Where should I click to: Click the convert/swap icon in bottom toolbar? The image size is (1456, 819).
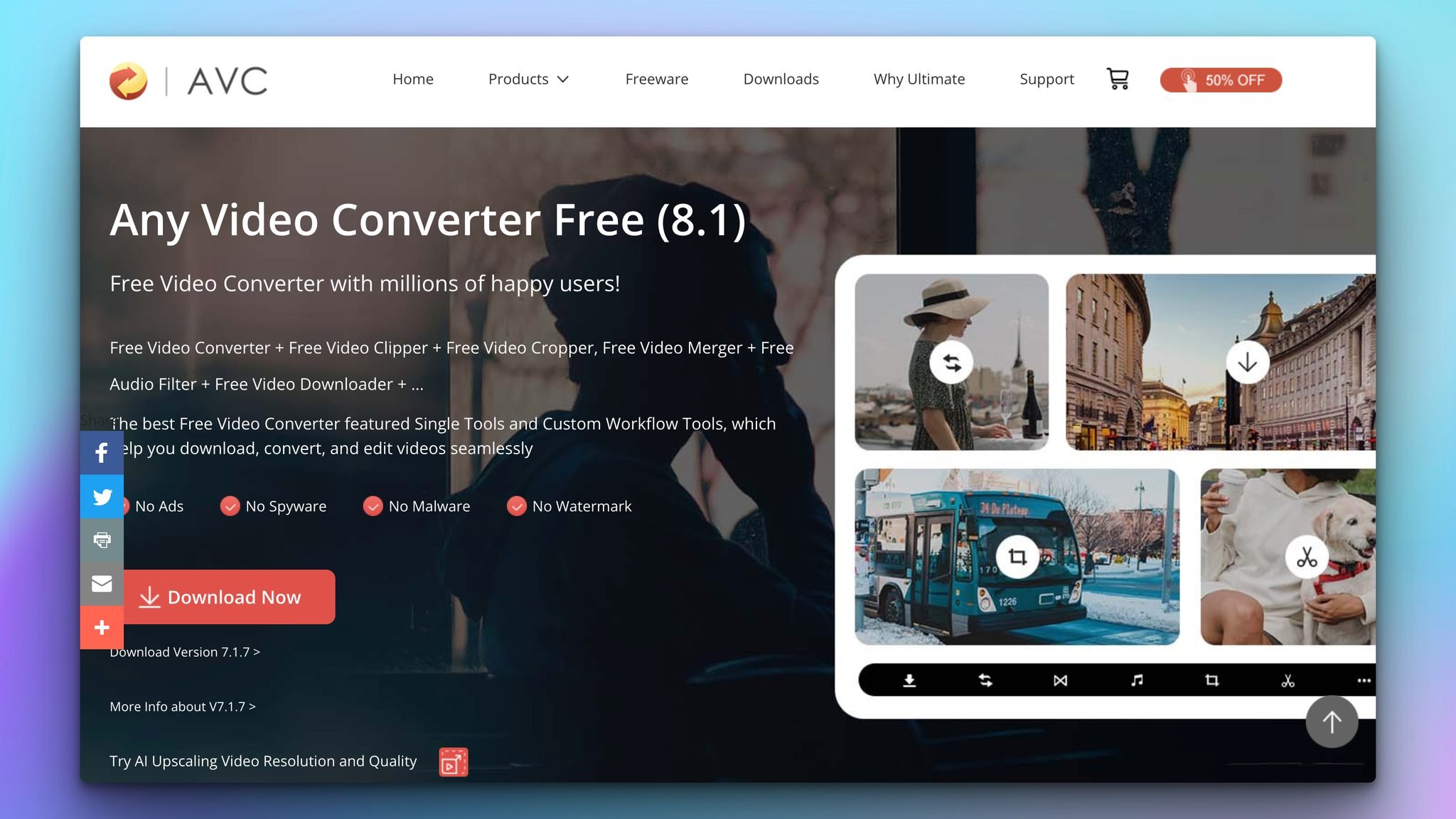985,680
